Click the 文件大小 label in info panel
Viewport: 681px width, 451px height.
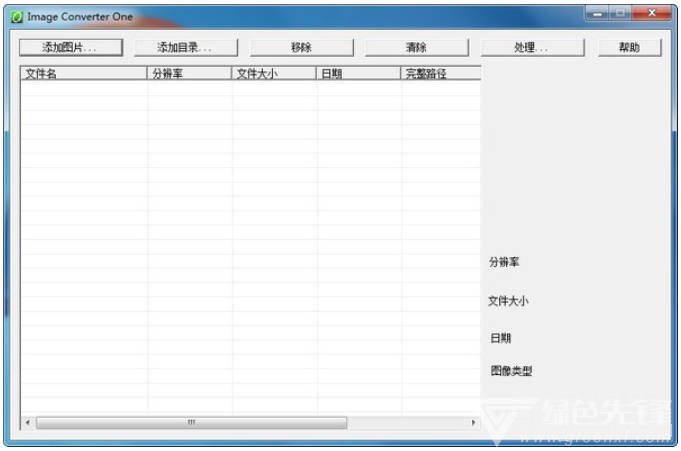pyautogui.click(x=508, y=301)
